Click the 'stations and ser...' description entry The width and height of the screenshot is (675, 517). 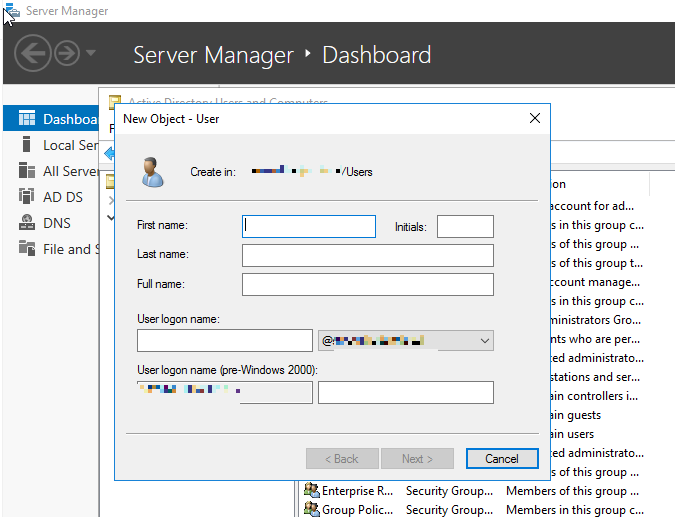596,377
